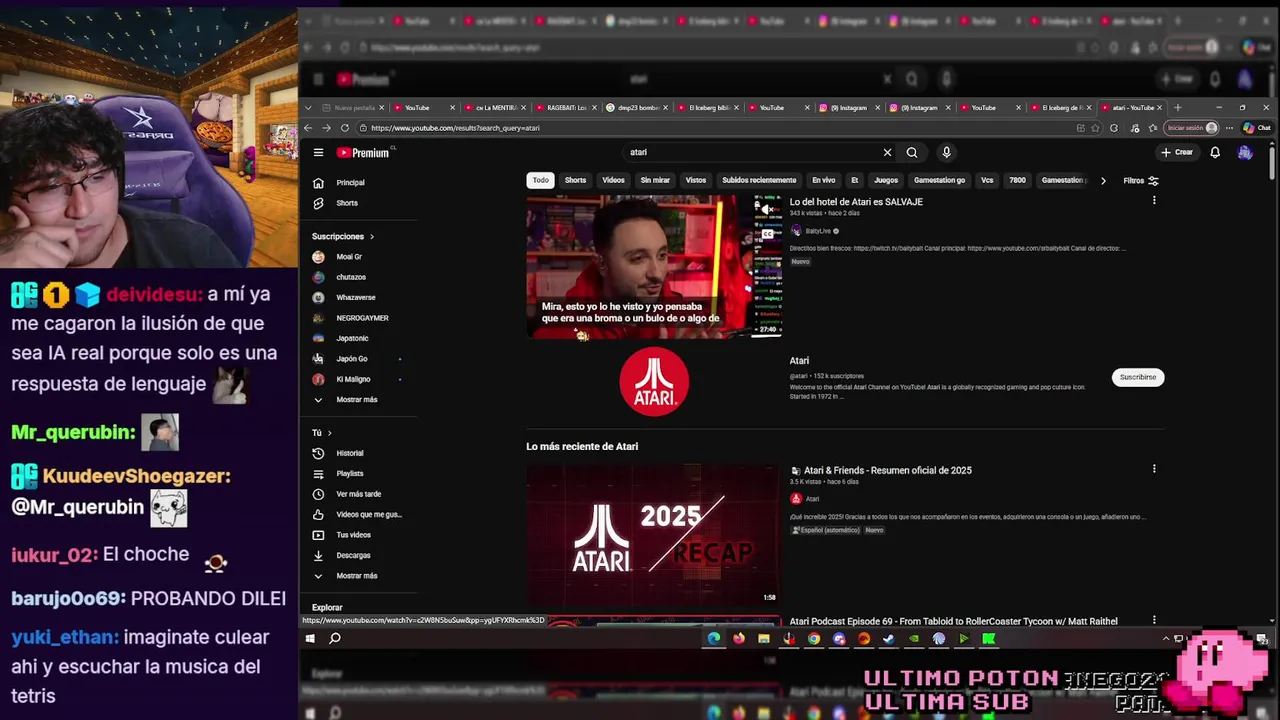Select the Sin mirar filter chip
The width and height of the screenshot is (1280, 720).
click(x=655, y=181)
